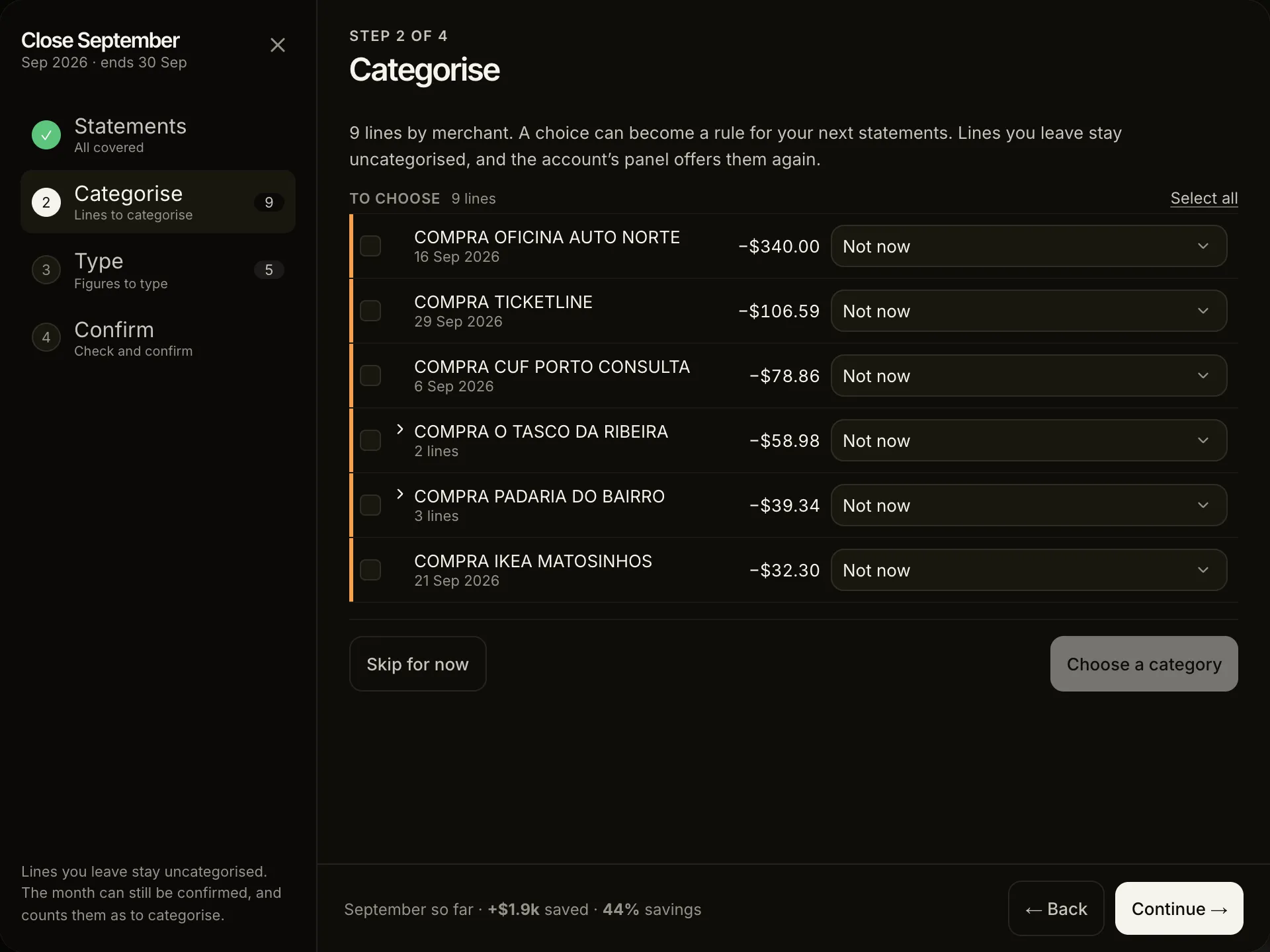
Task: Go to the Confirm step
Action: pos(158,337)
